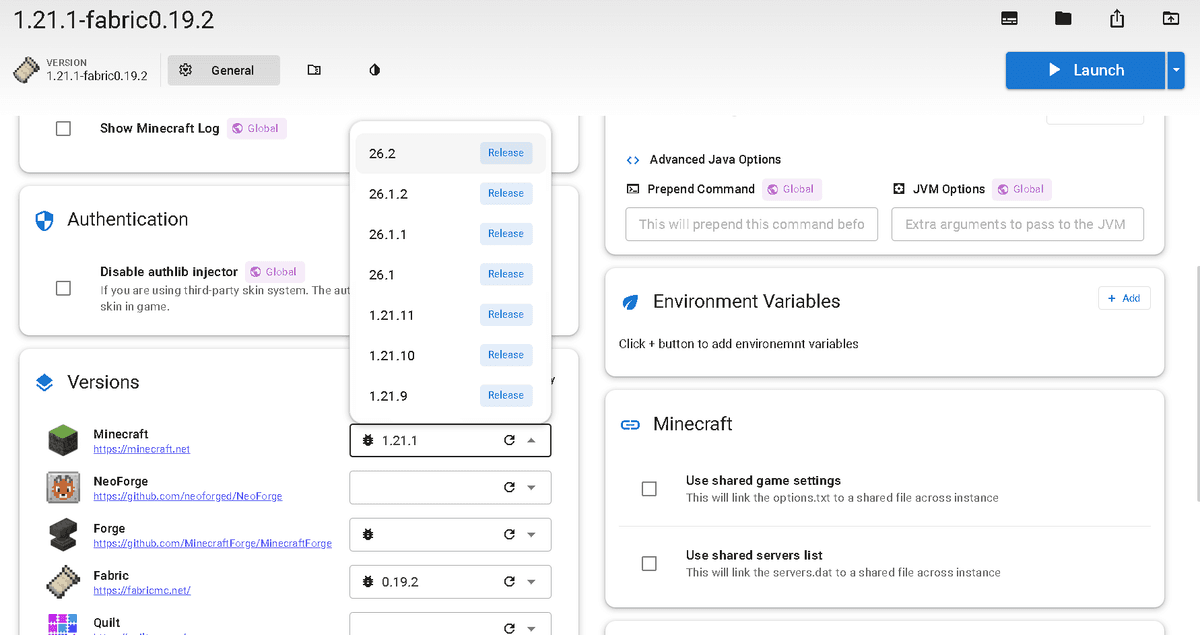
Task: Open the fabricmc.net link
Action: 141,590
